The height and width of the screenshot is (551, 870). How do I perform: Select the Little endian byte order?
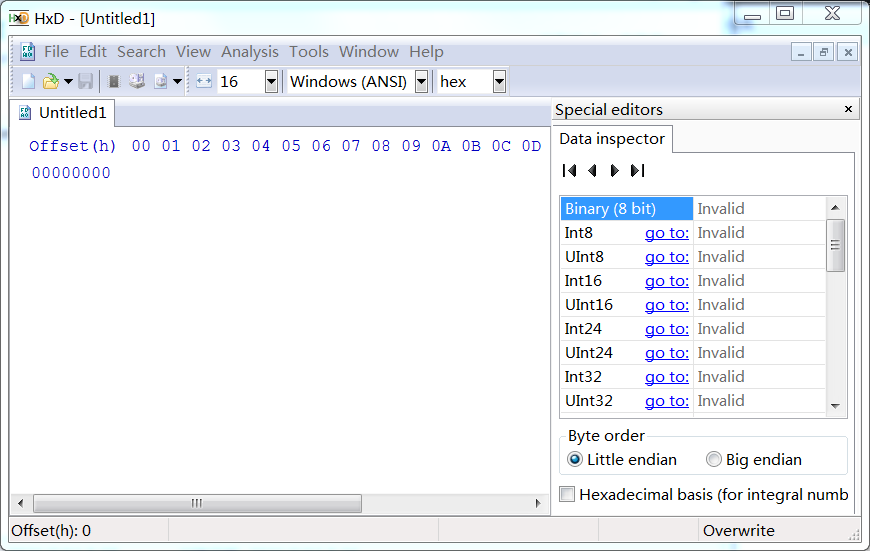[x=575, y=460]
